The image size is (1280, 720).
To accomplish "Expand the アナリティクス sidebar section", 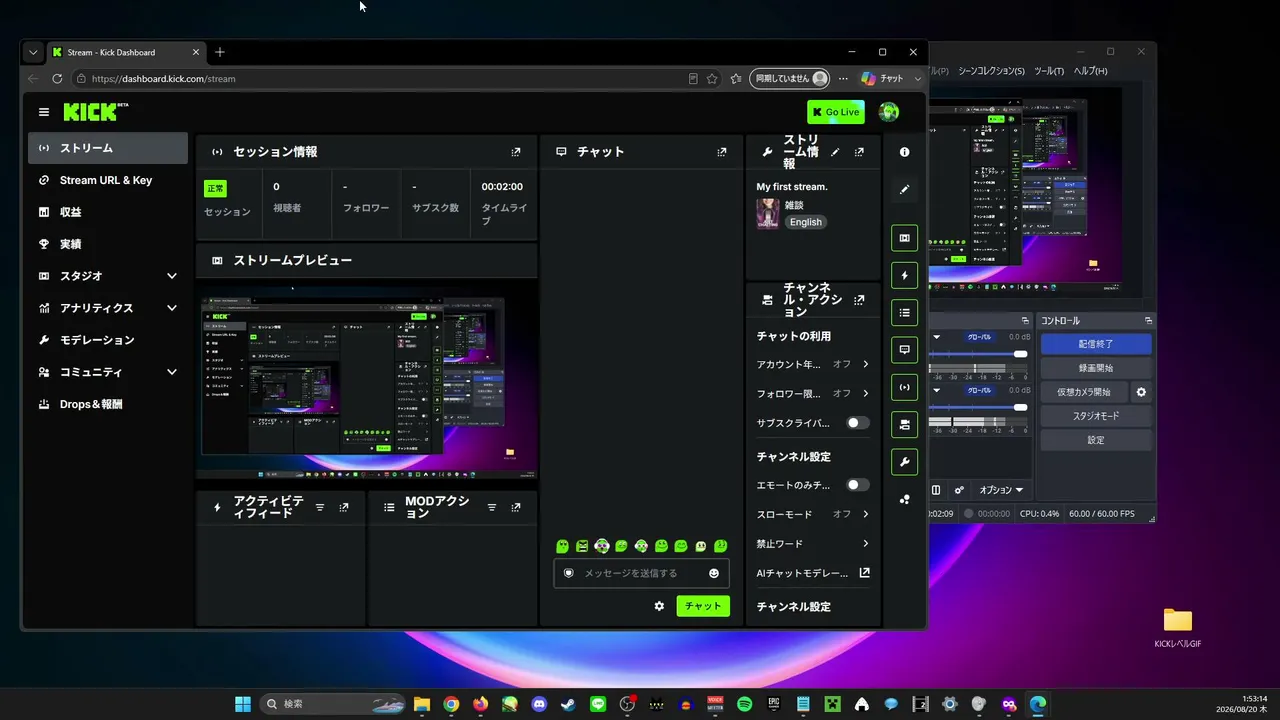I will pos(172,308).
